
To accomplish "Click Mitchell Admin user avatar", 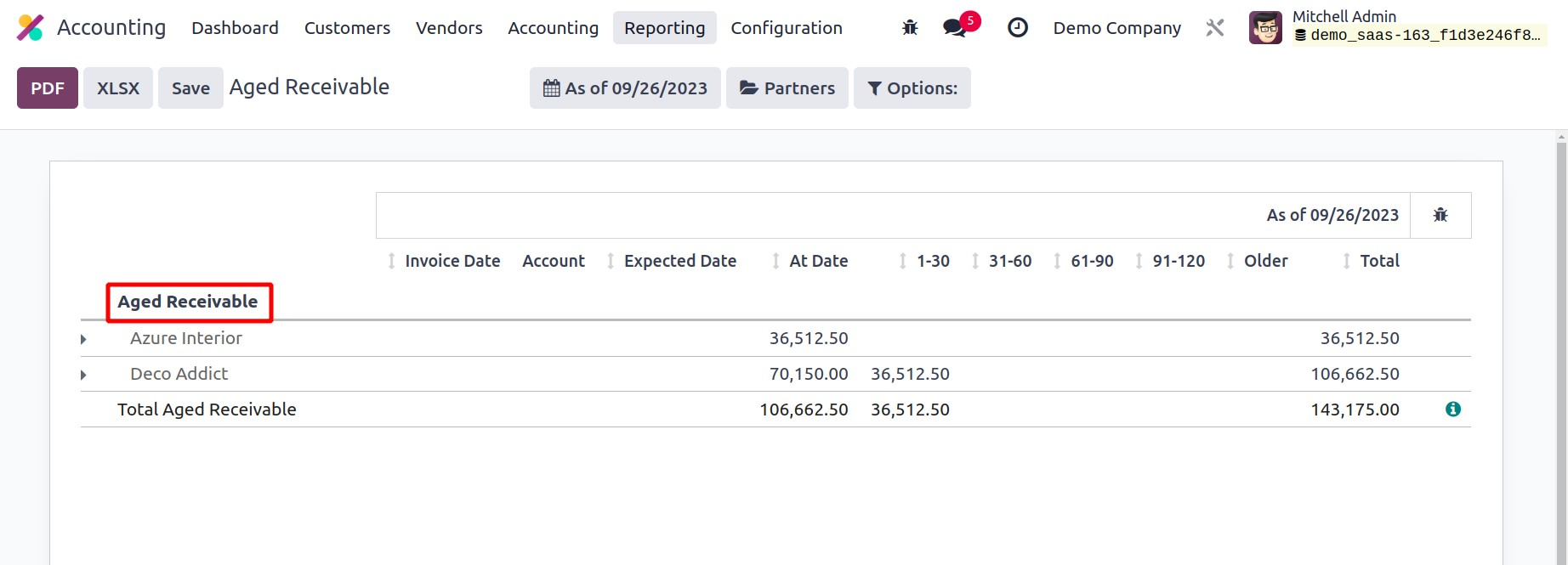I will 1265,28.
